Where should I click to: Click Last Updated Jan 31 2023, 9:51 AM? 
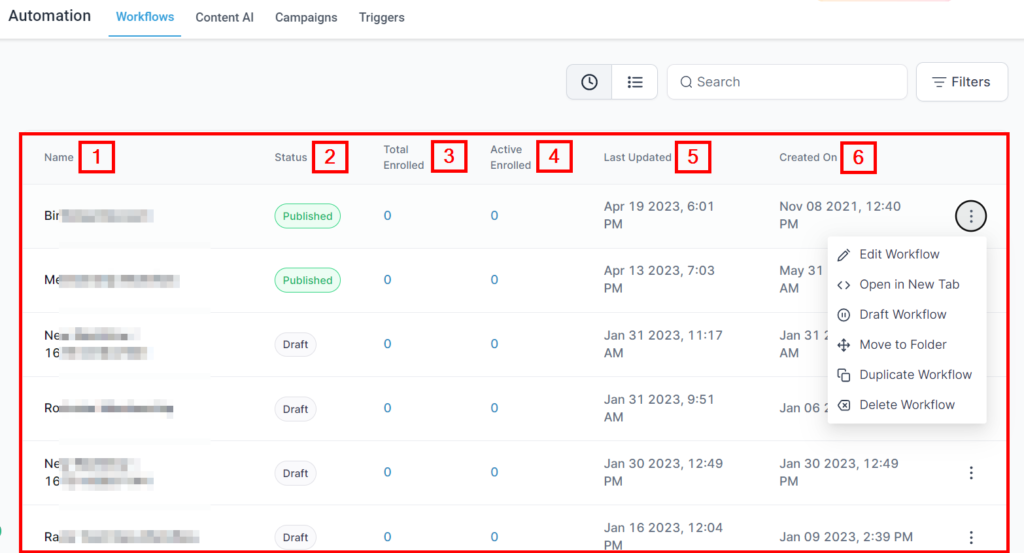(659, 408)
